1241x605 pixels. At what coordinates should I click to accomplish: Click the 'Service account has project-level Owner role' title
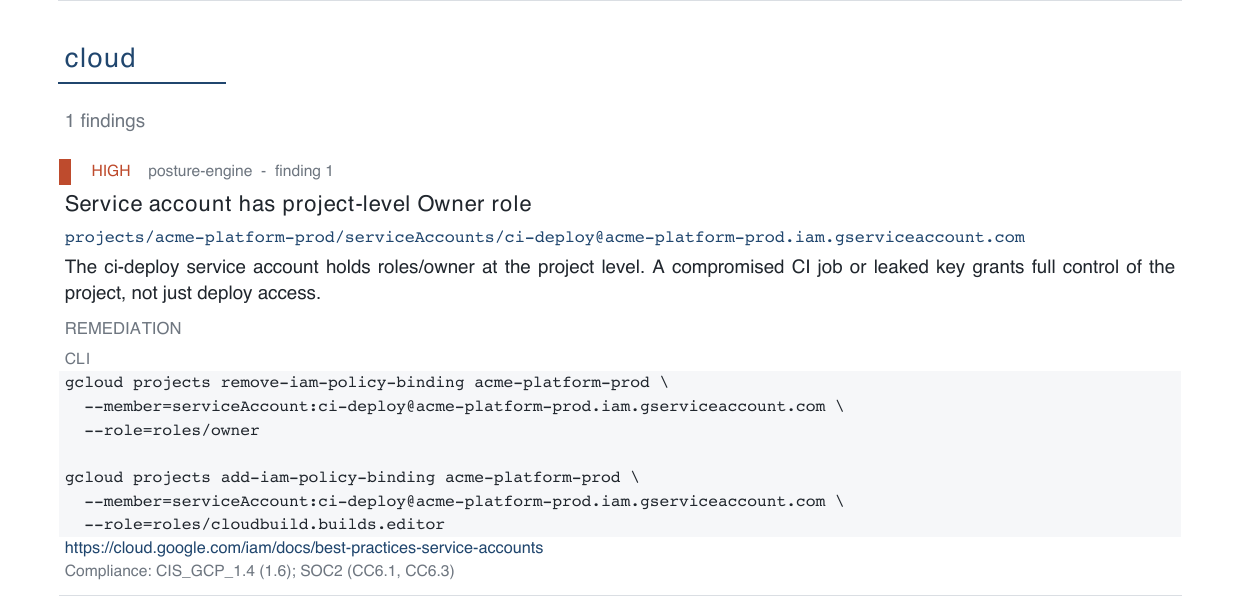point(298,204)
